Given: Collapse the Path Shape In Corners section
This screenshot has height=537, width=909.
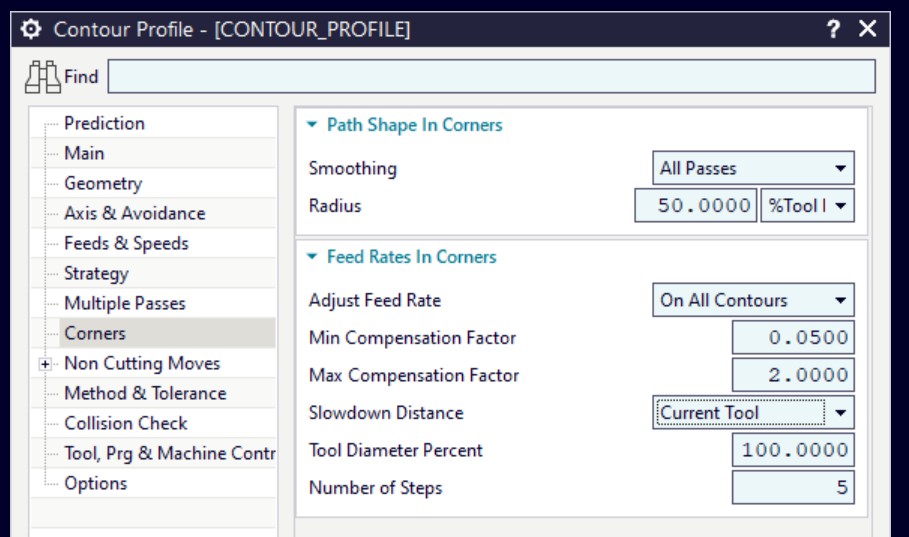Looking at the screenshot, I should [x=312, y=124].
